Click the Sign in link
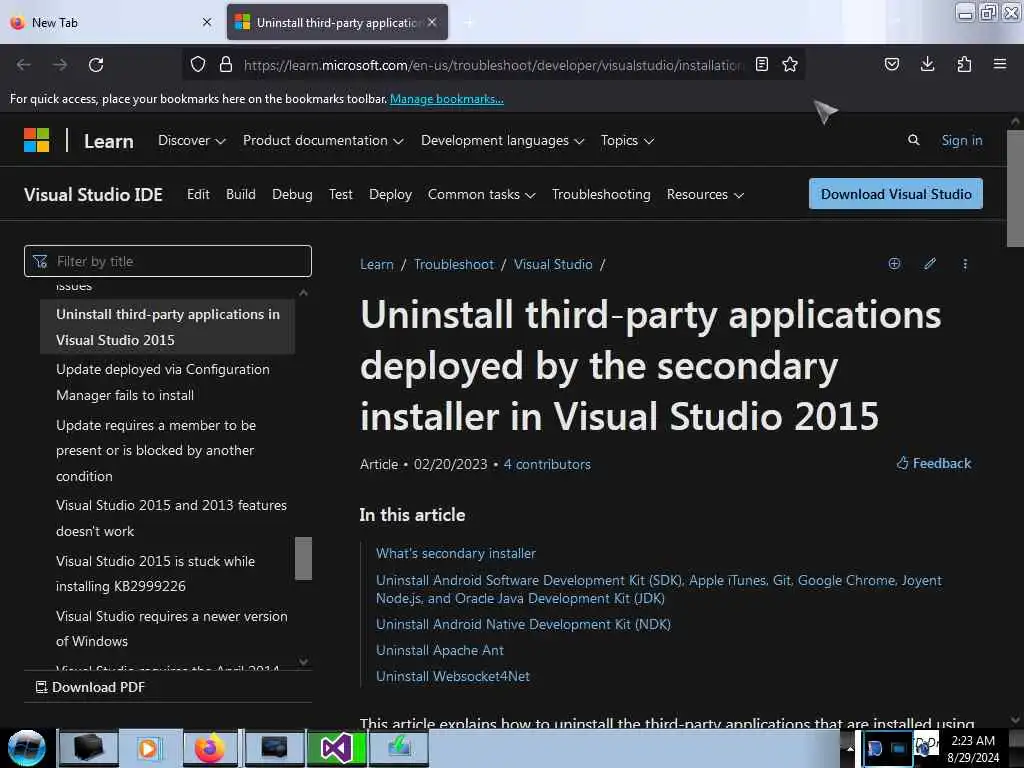 click(961, 140)
